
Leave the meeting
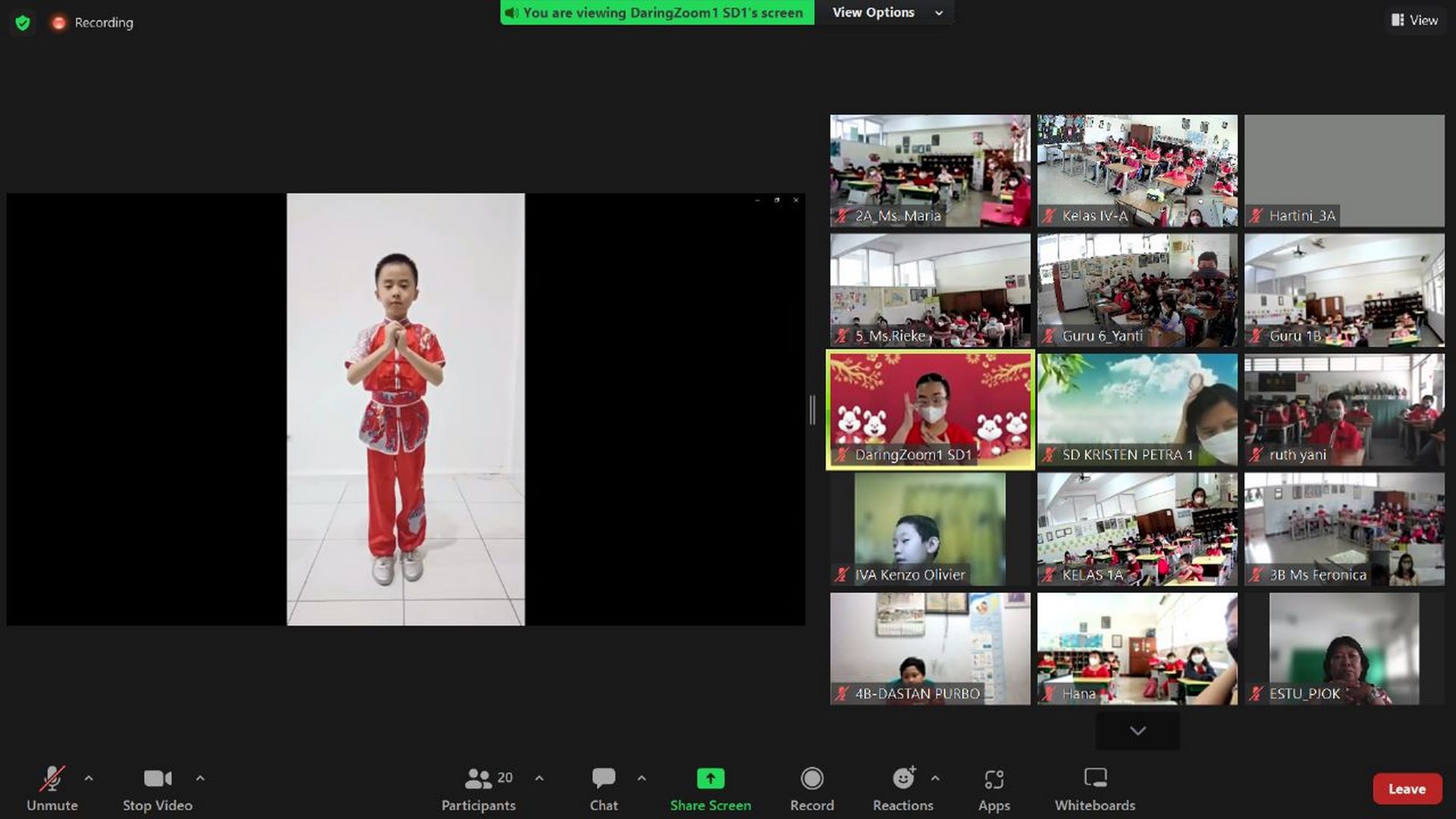pos(1407,789)
